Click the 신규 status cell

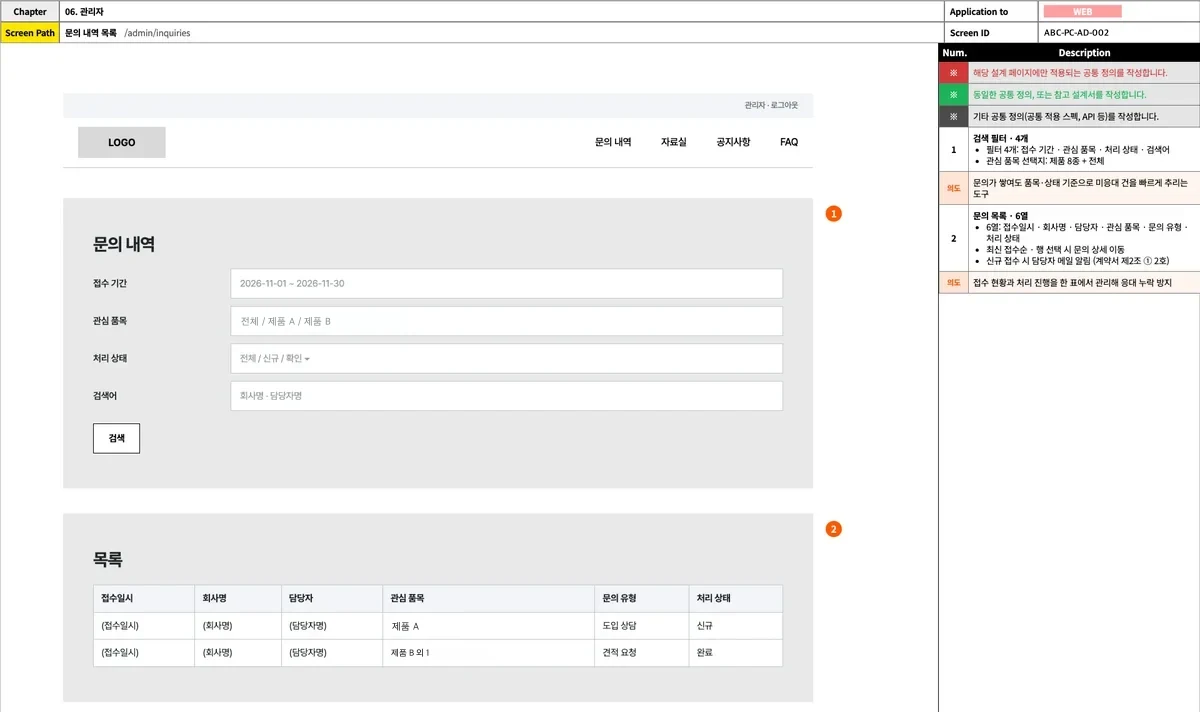(736, 626)
